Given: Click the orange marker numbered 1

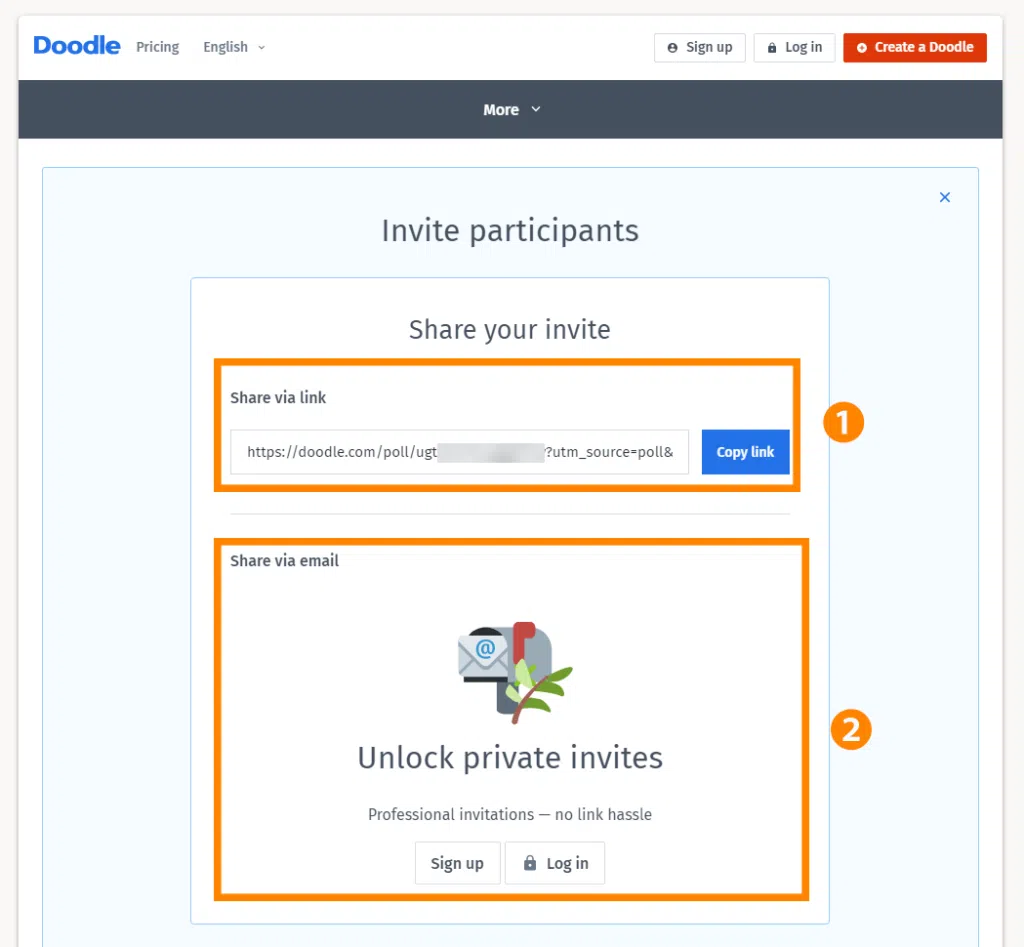Looking at the screenshot, I should pyautogui.click(x=843, y=422).
